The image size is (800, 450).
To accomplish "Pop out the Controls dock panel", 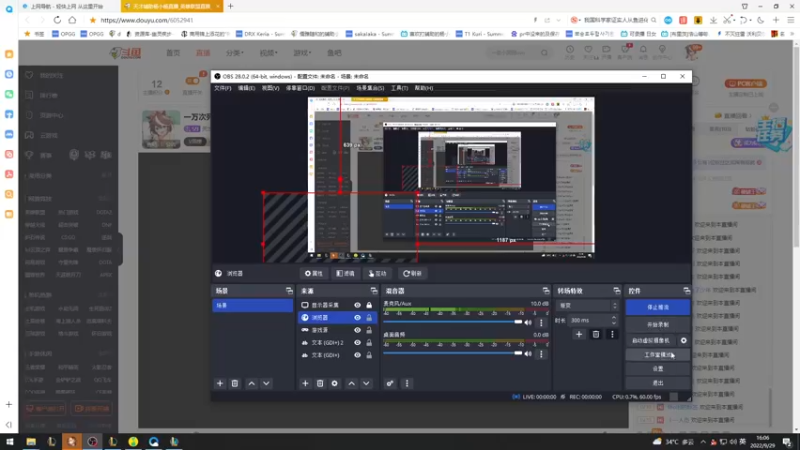I will pos(687,291).
